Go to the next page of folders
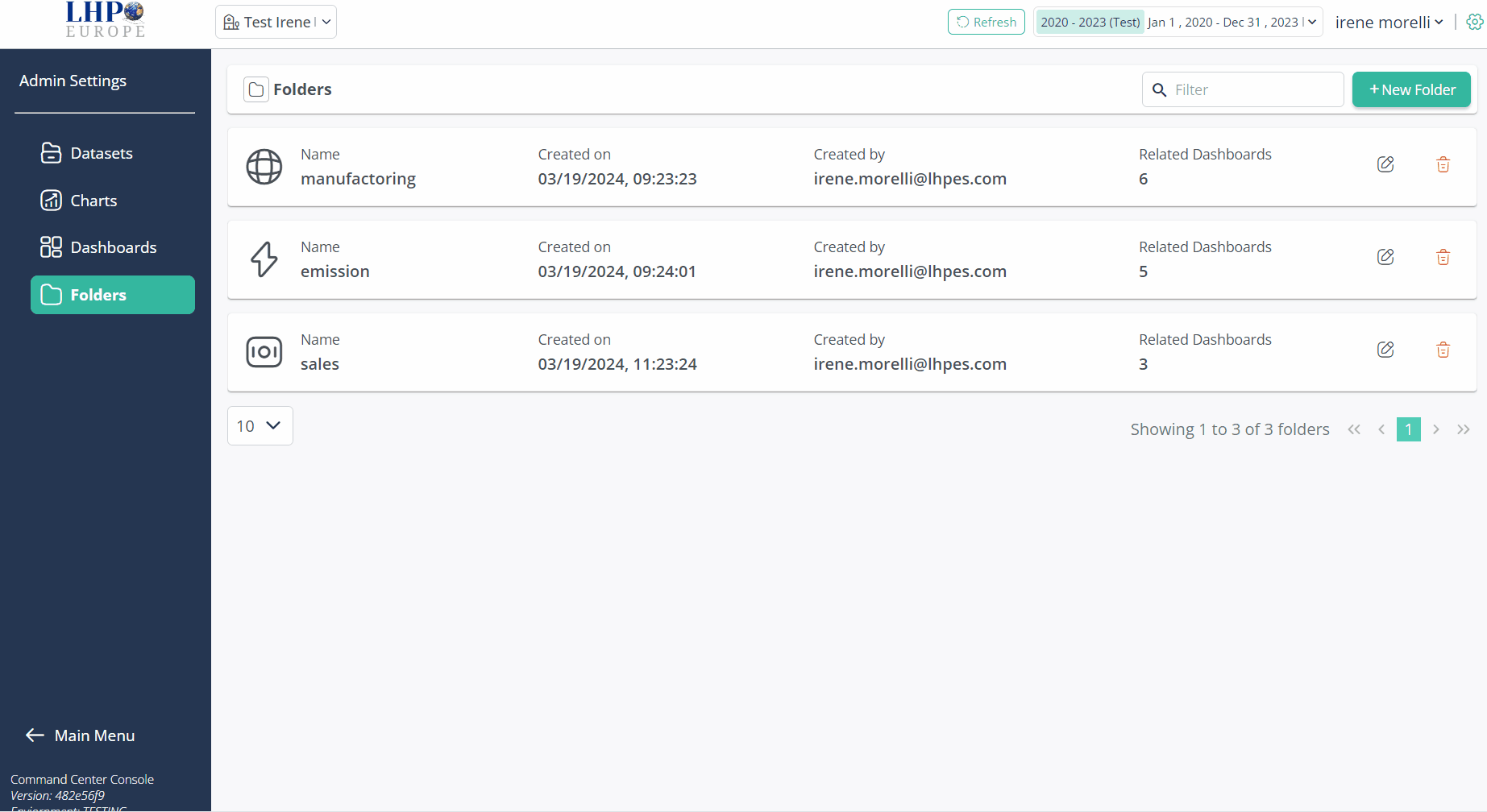Screen dimensions: 1487x812 click(1436, 429)
